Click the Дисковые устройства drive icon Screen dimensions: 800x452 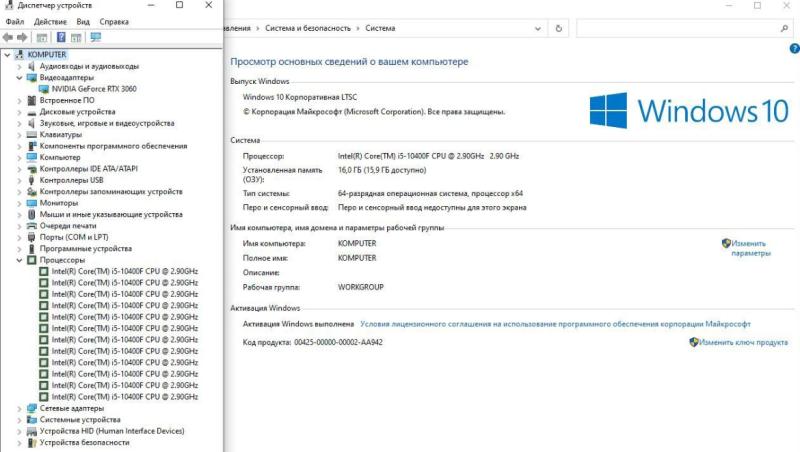(32, 112)
